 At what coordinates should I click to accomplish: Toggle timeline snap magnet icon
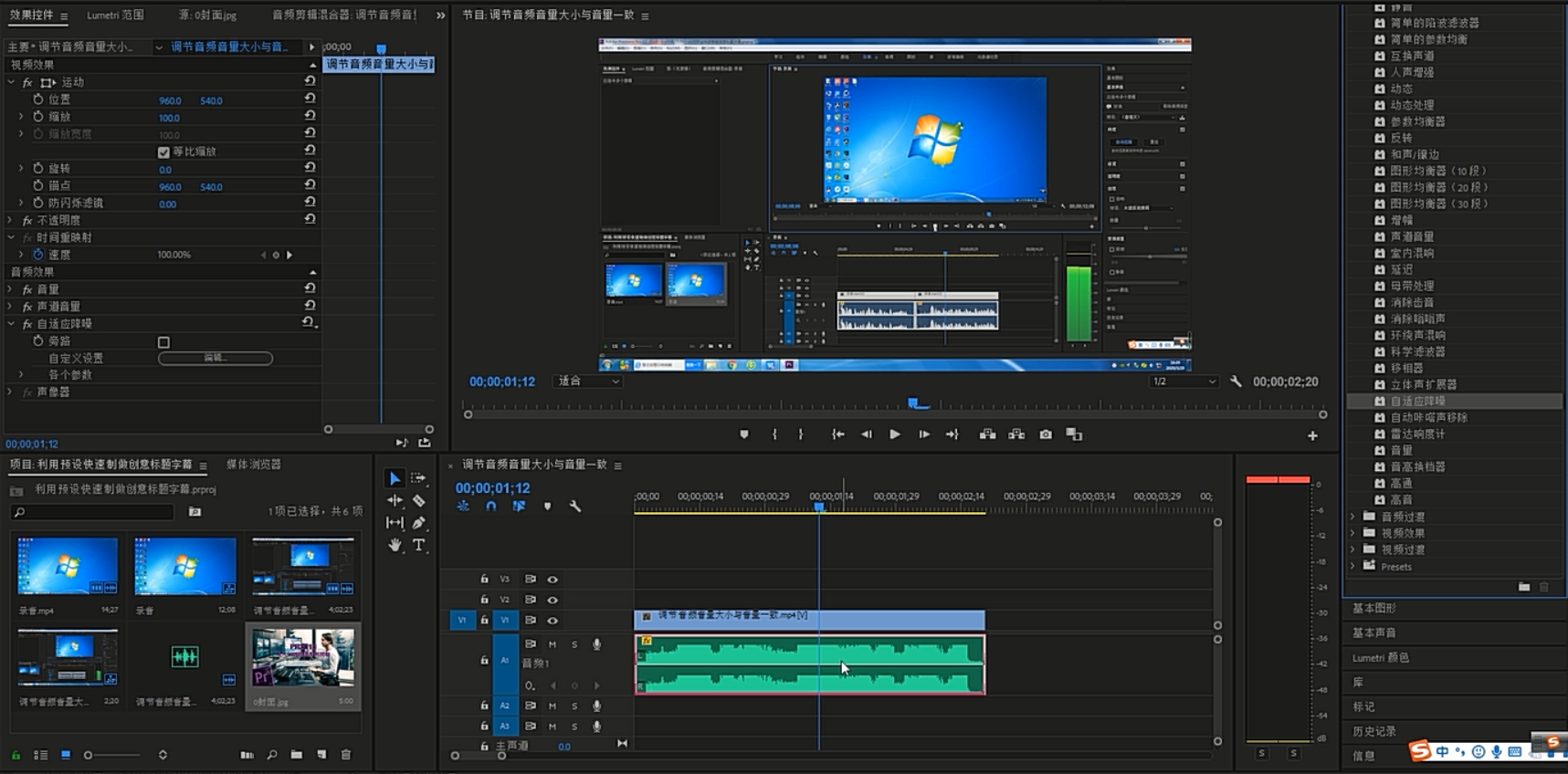(490, 507)
